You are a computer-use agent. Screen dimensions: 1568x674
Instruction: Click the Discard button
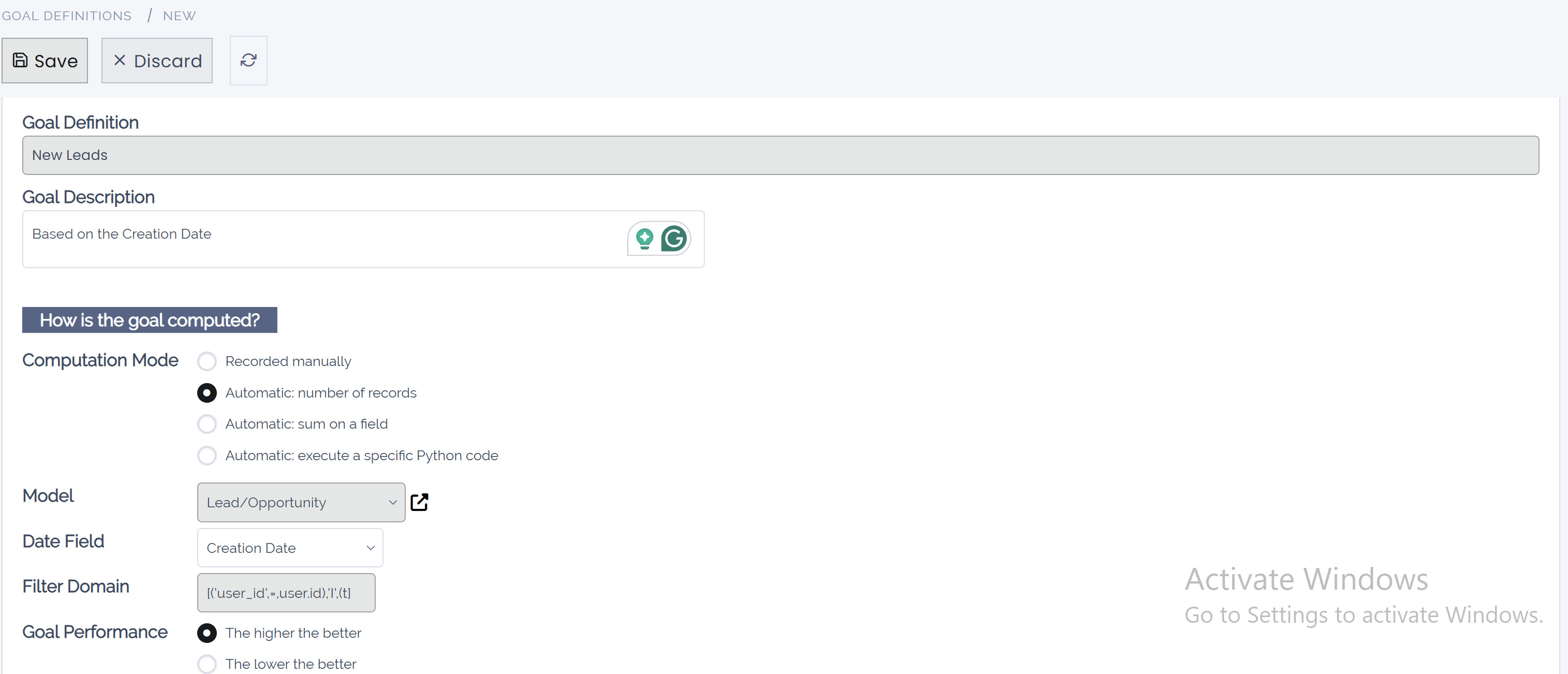click(157, 60)
